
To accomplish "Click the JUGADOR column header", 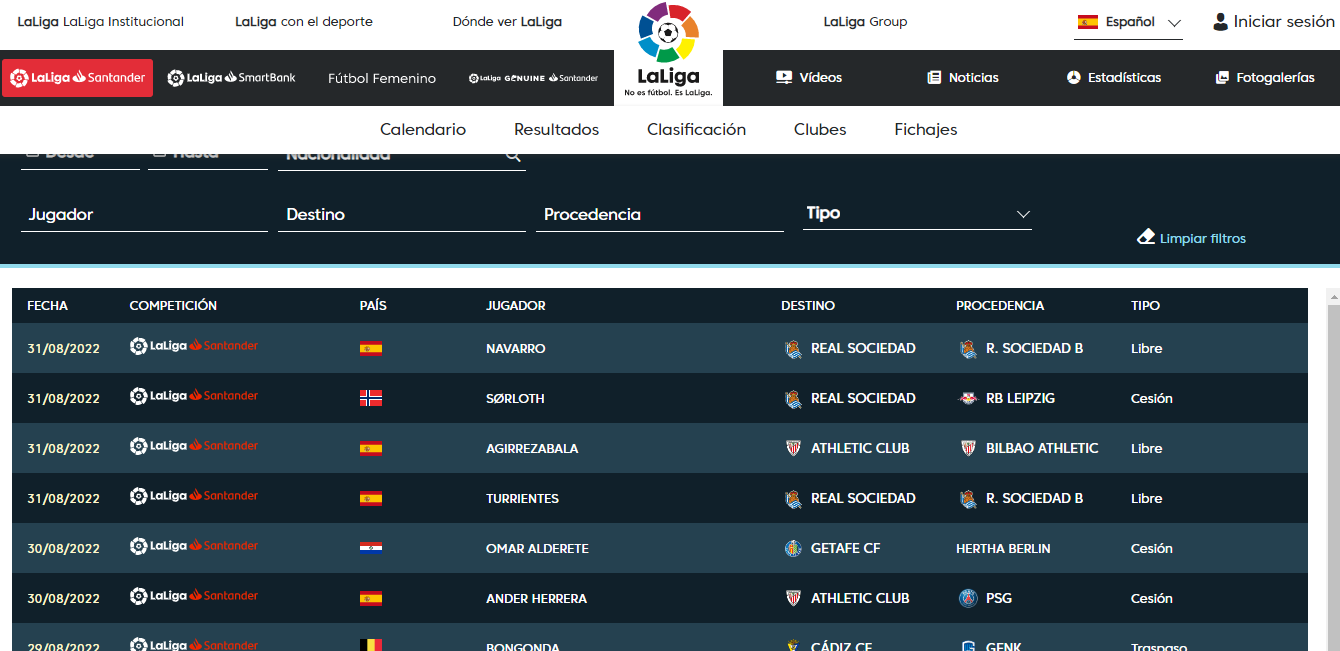I will point(516,305).
